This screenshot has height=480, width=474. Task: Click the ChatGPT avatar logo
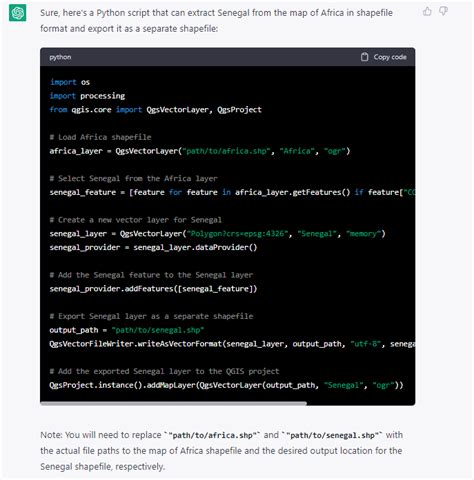(x=17, y=13)
